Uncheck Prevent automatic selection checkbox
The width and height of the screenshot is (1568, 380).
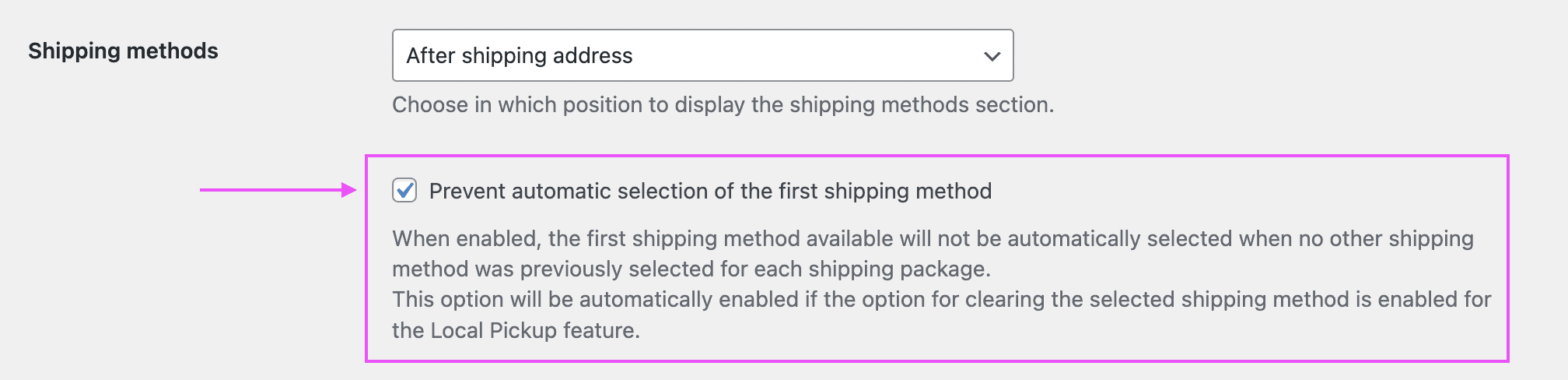404,191
